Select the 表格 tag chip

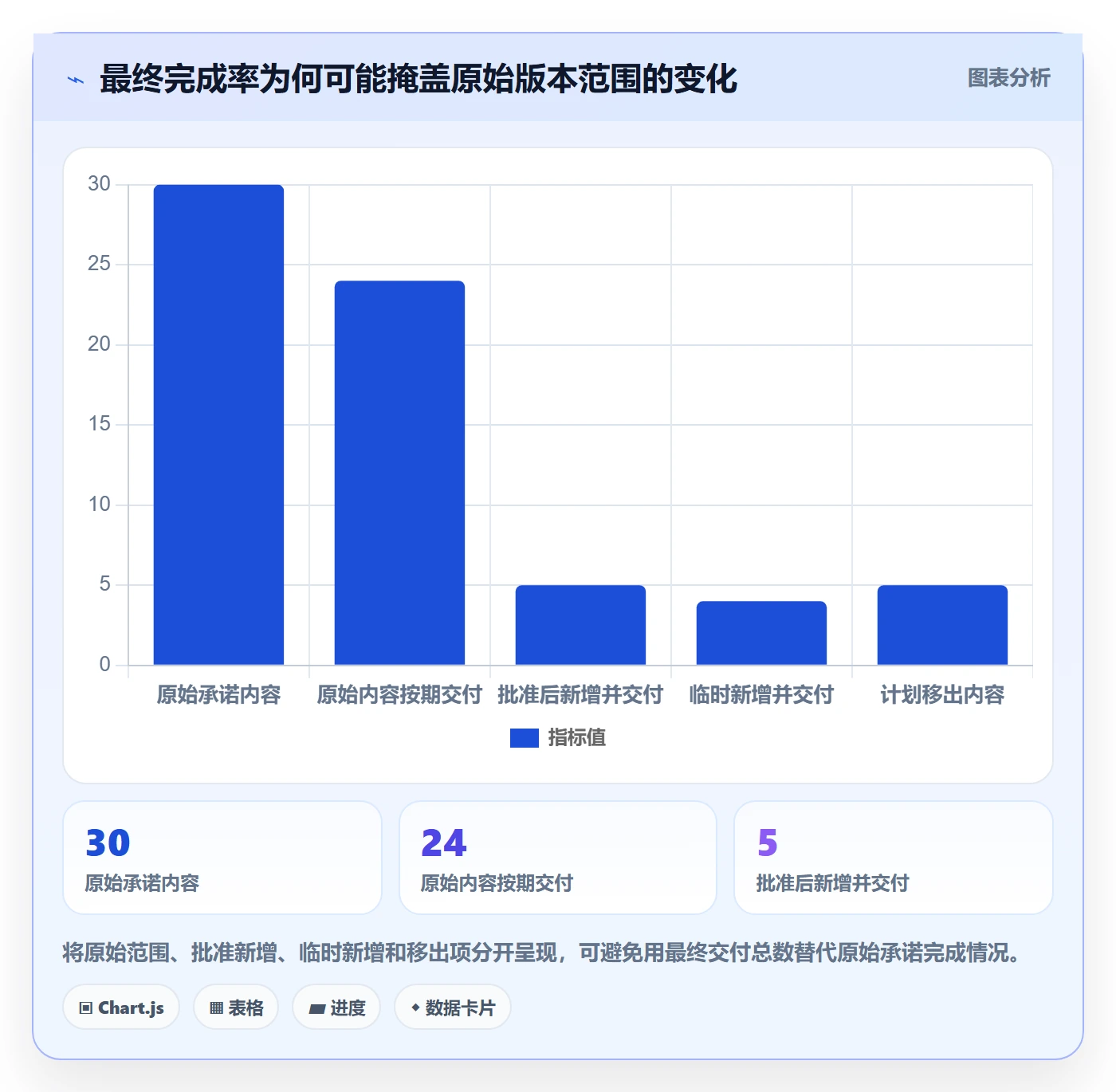point(236,1008)
